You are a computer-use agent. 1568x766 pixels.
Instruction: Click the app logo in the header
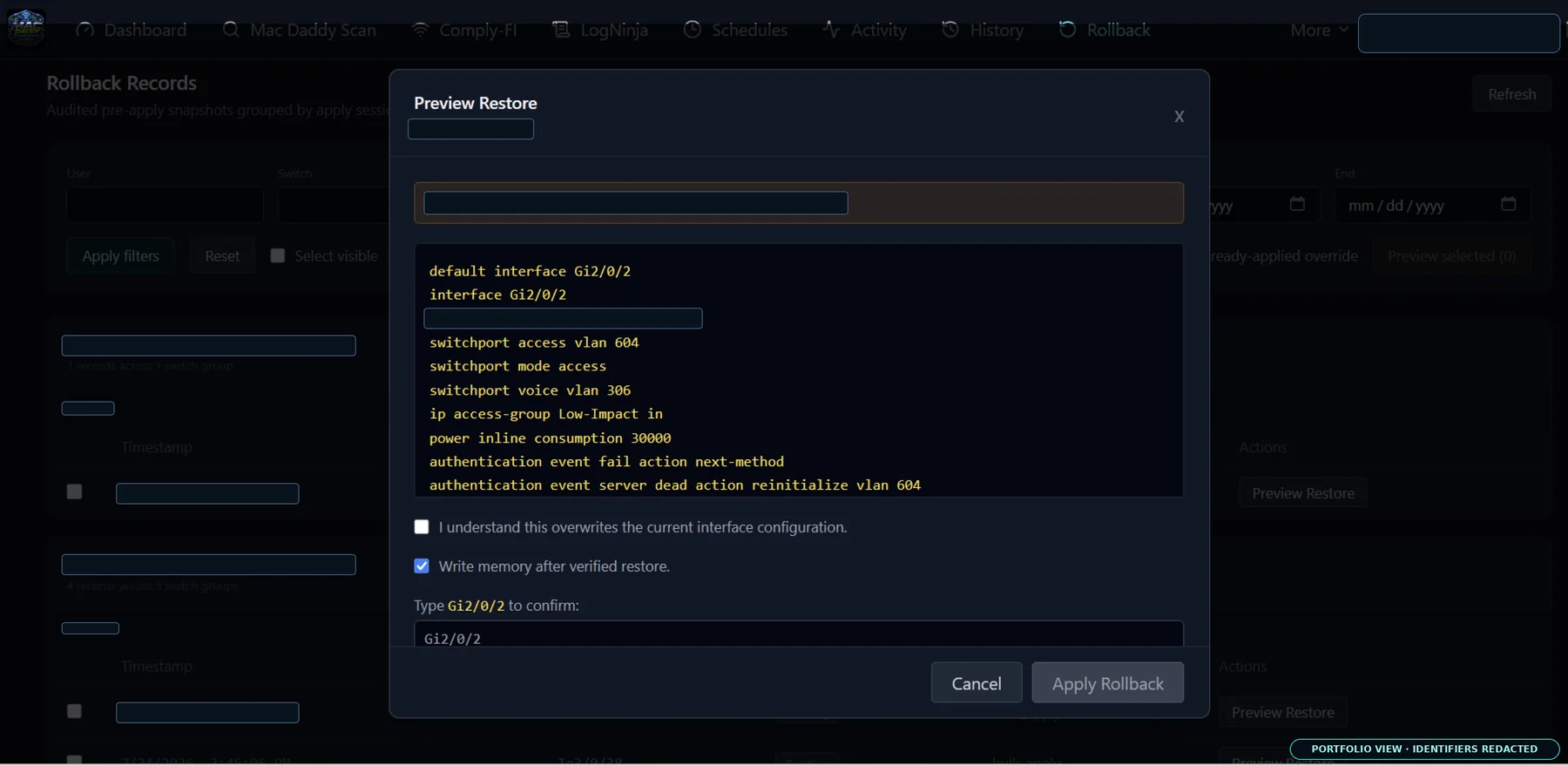pos(26,28)
